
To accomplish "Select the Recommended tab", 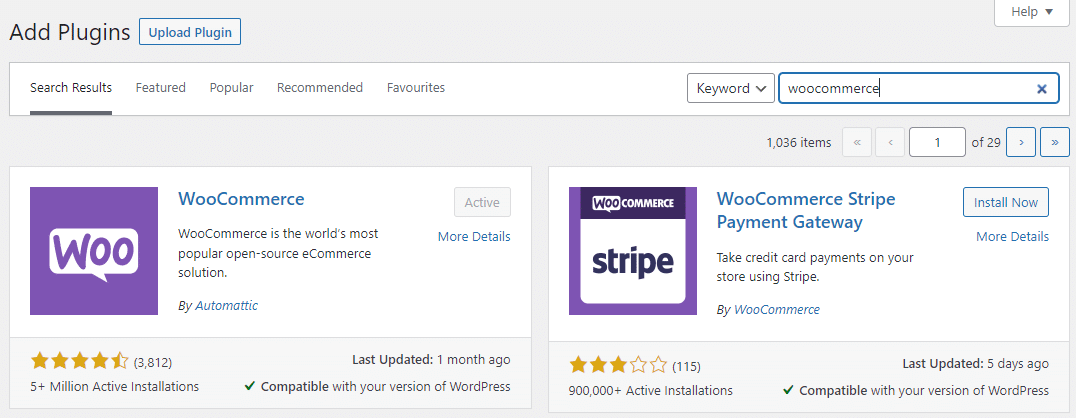I will click(320, 88).
